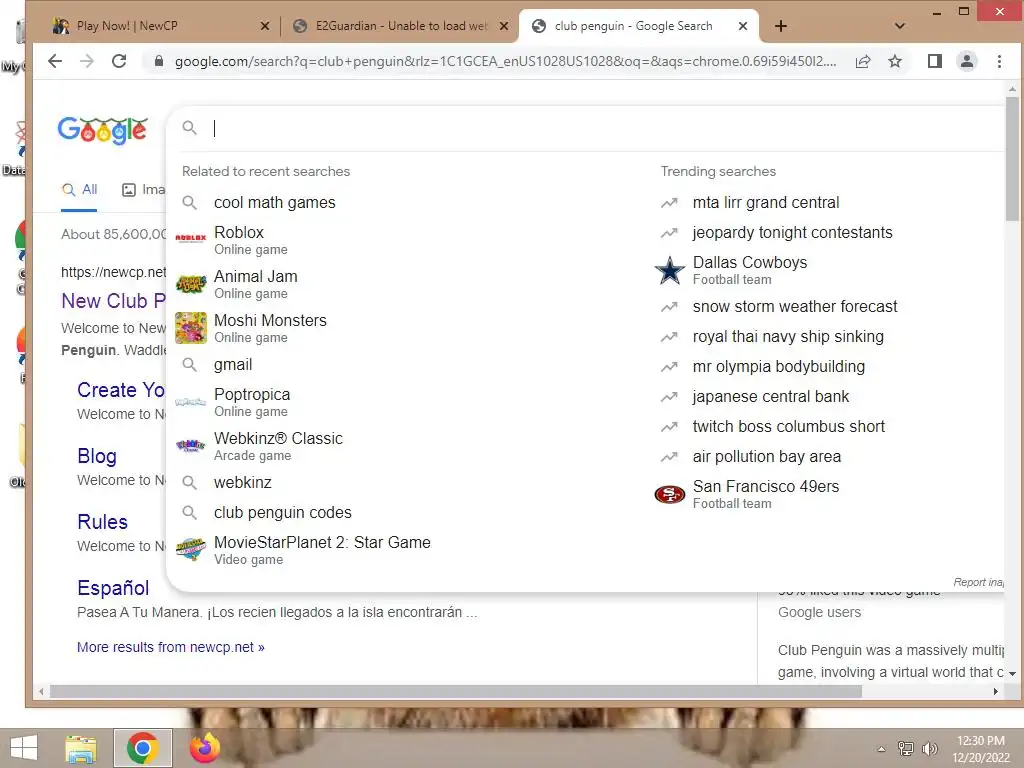This screenshot has height=768, width=1024.
Task: Choose the gmail suggestion
Action: tap(233, 364)
